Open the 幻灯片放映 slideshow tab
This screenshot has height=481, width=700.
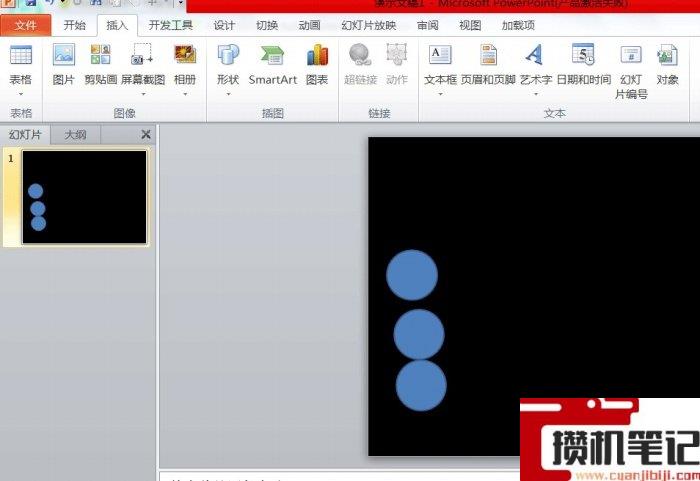point(369,25)
